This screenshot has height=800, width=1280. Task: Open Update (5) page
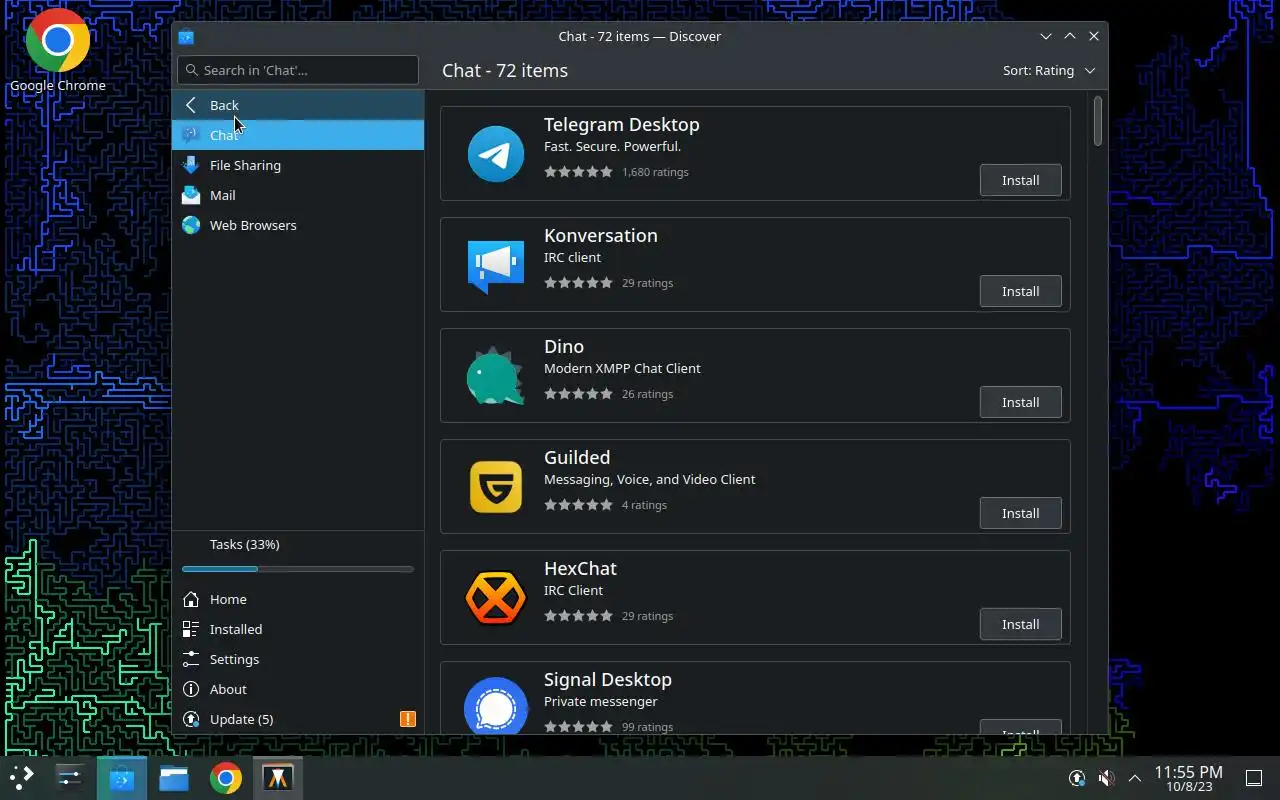coord(298,719)
